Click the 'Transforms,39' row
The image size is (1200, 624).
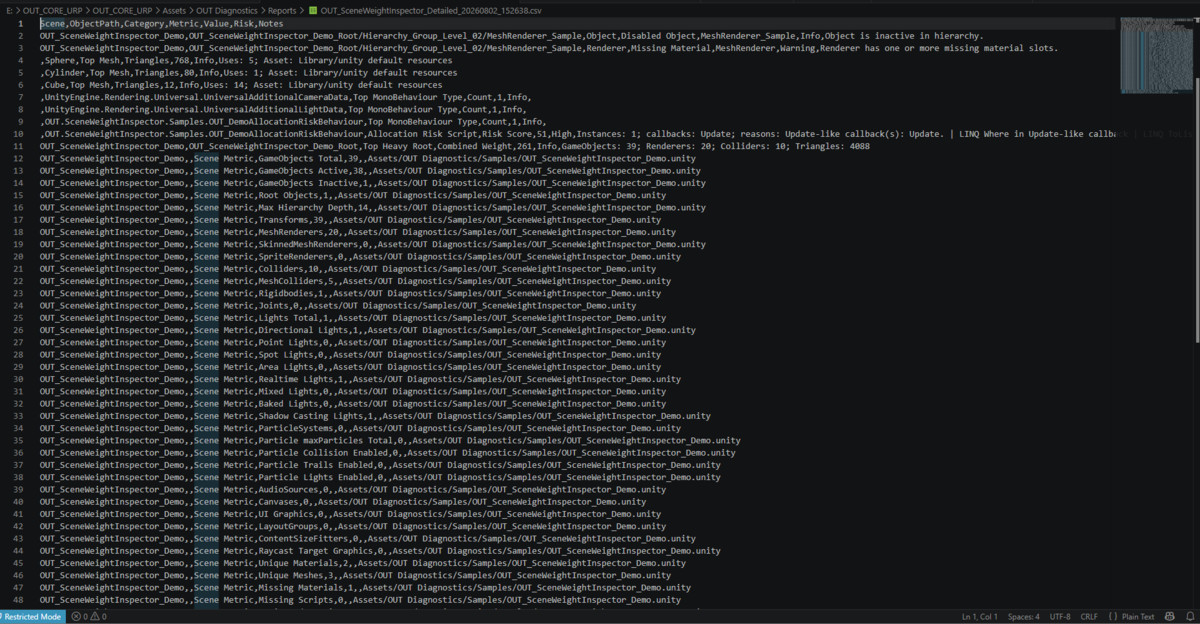tap(350, 219)
